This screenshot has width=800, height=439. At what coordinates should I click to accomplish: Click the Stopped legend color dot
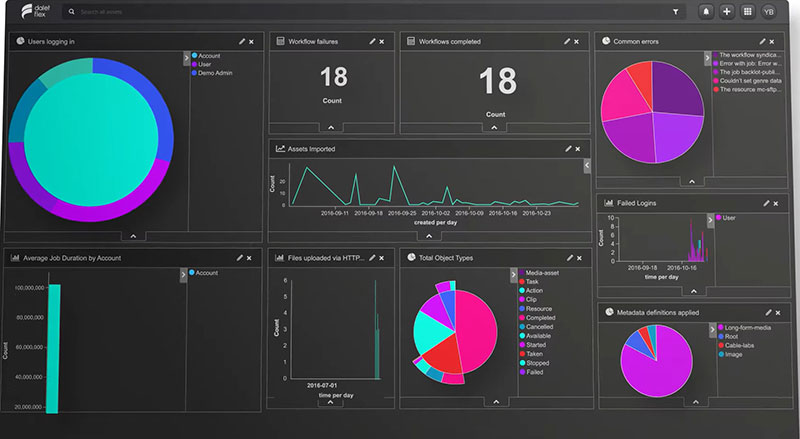coord(522,363)
